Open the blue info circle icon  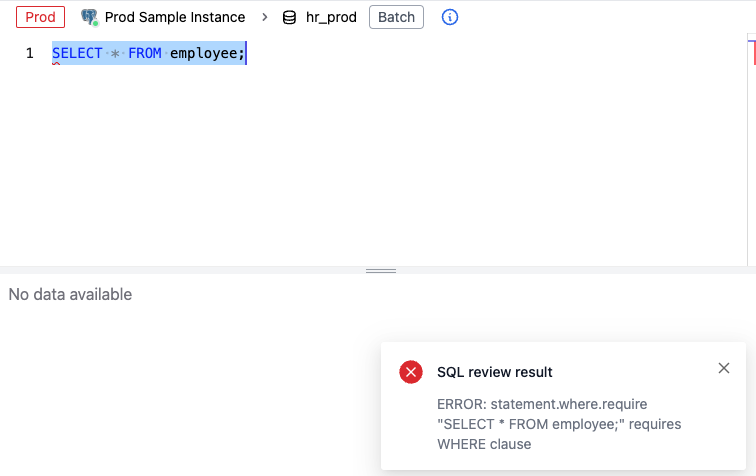click(450, 17)
